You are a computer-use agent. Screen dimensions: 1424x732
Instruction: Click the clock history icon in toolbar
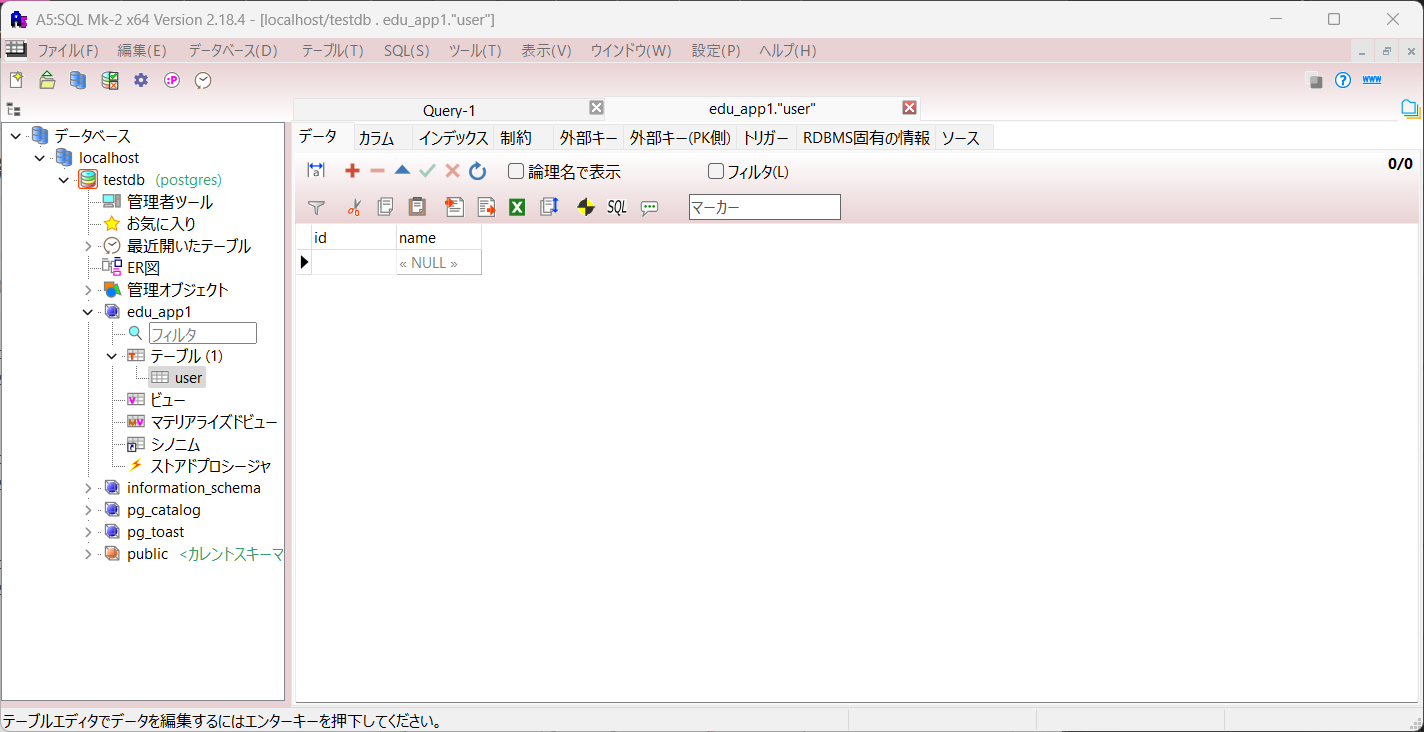pyautogui.click(x=203, y=80)
